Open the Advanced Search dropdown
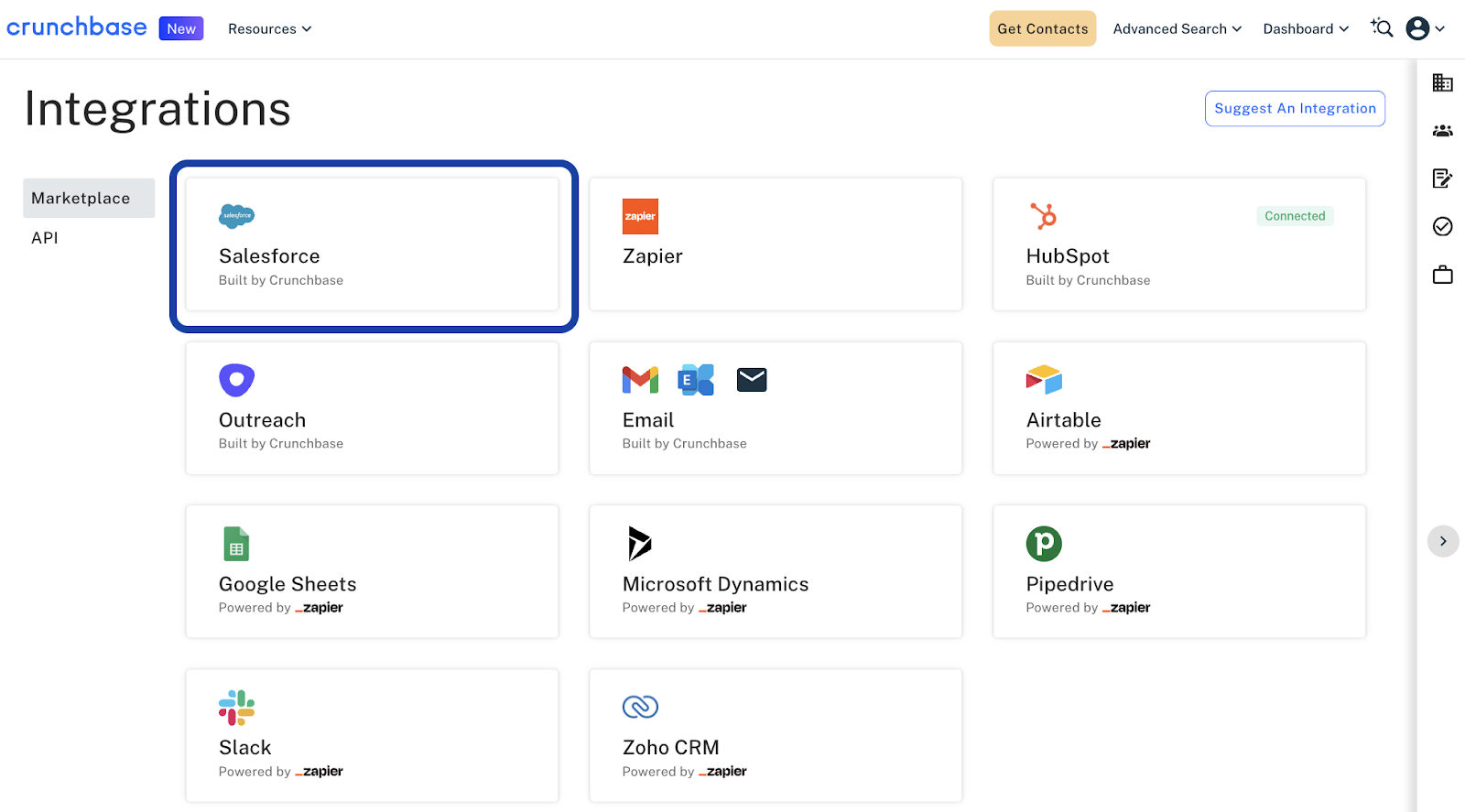Screen dimensions: 1465x812 pos(1177,29)
